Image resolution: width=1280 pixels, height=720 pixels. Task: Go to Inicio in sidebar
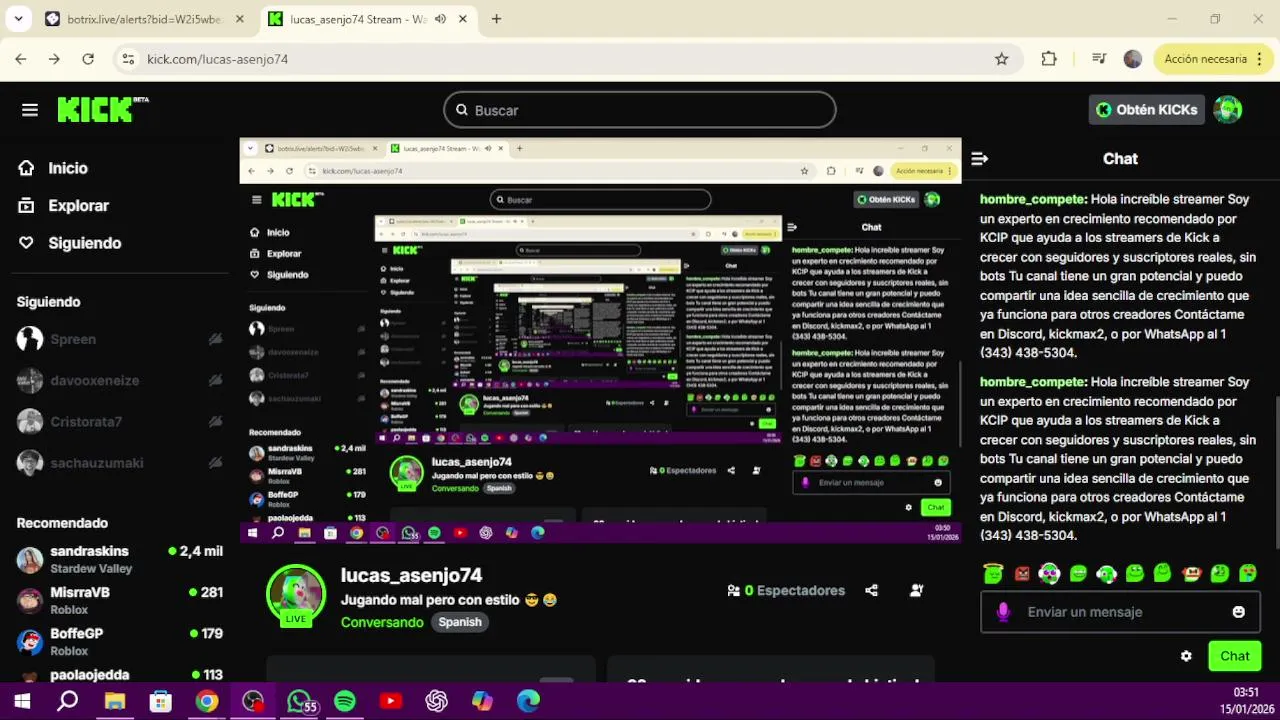pyautogui.click(x=68, y=168)
